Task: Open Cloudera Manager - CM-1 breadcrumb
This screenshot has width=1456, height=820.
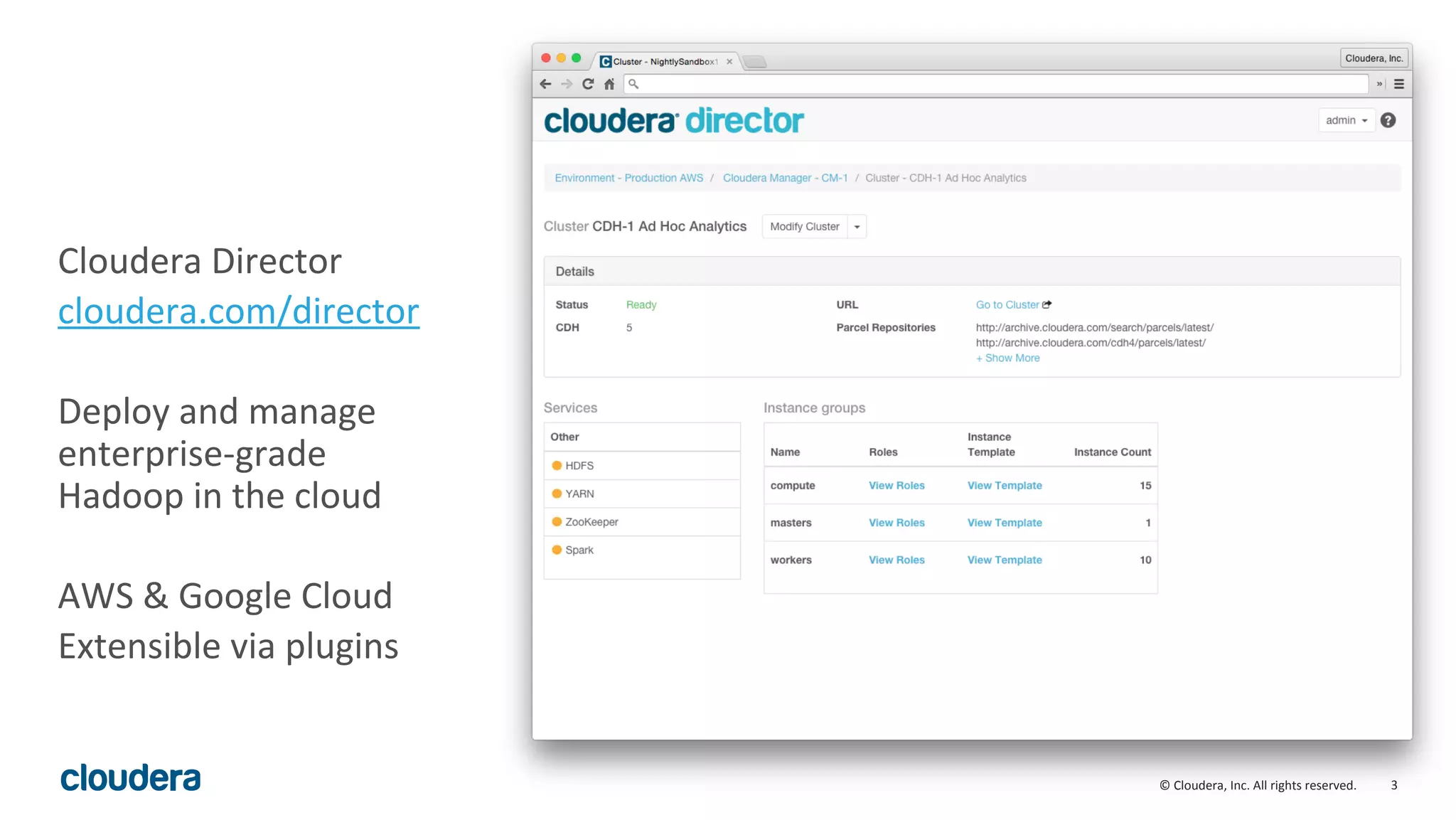Action: pyautogui.click(x=785, y=178)
